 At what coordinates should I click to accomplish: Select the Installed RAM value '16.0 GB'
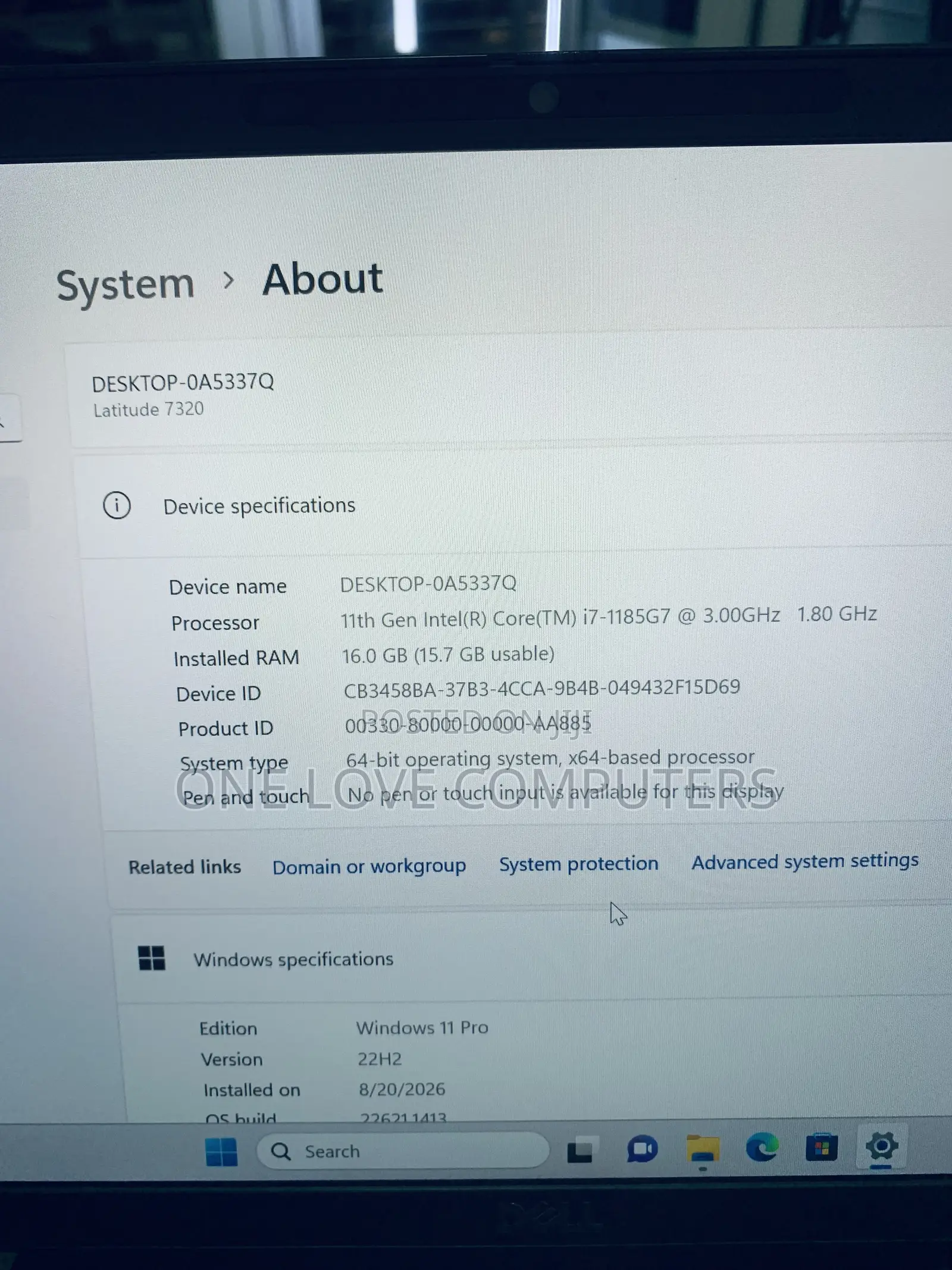click(374, 655)
